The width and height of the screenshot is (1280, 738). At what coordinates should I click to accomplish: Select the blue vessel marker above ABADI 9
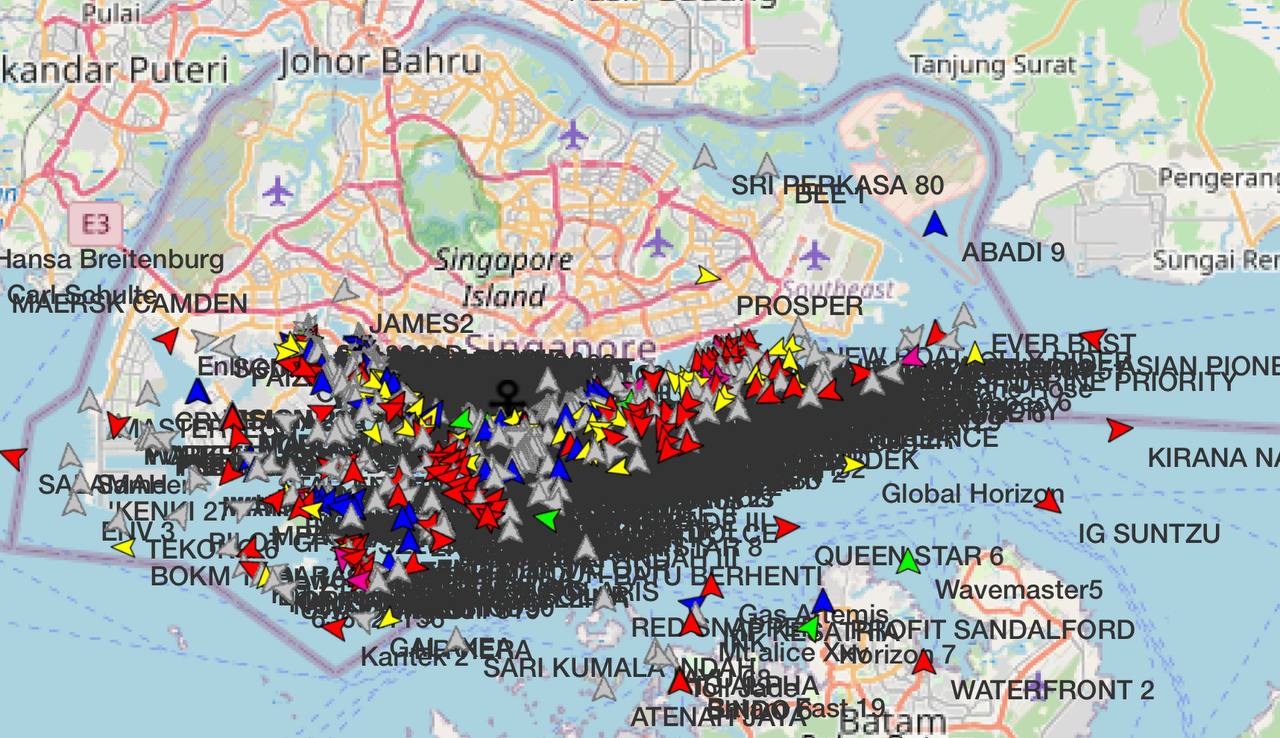[x=935, y=224]
